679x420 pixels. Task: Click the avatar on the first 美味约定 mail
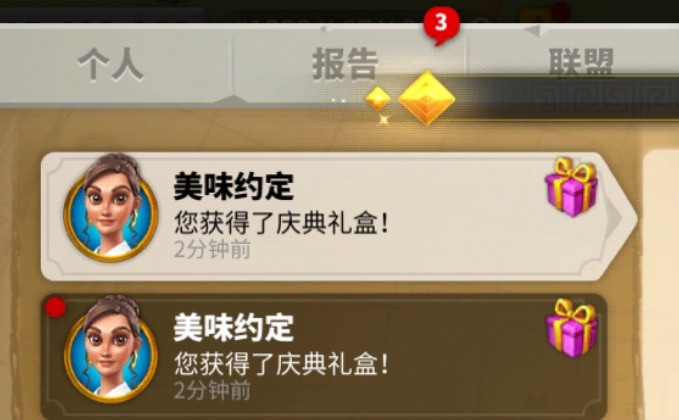click(110, 209)
